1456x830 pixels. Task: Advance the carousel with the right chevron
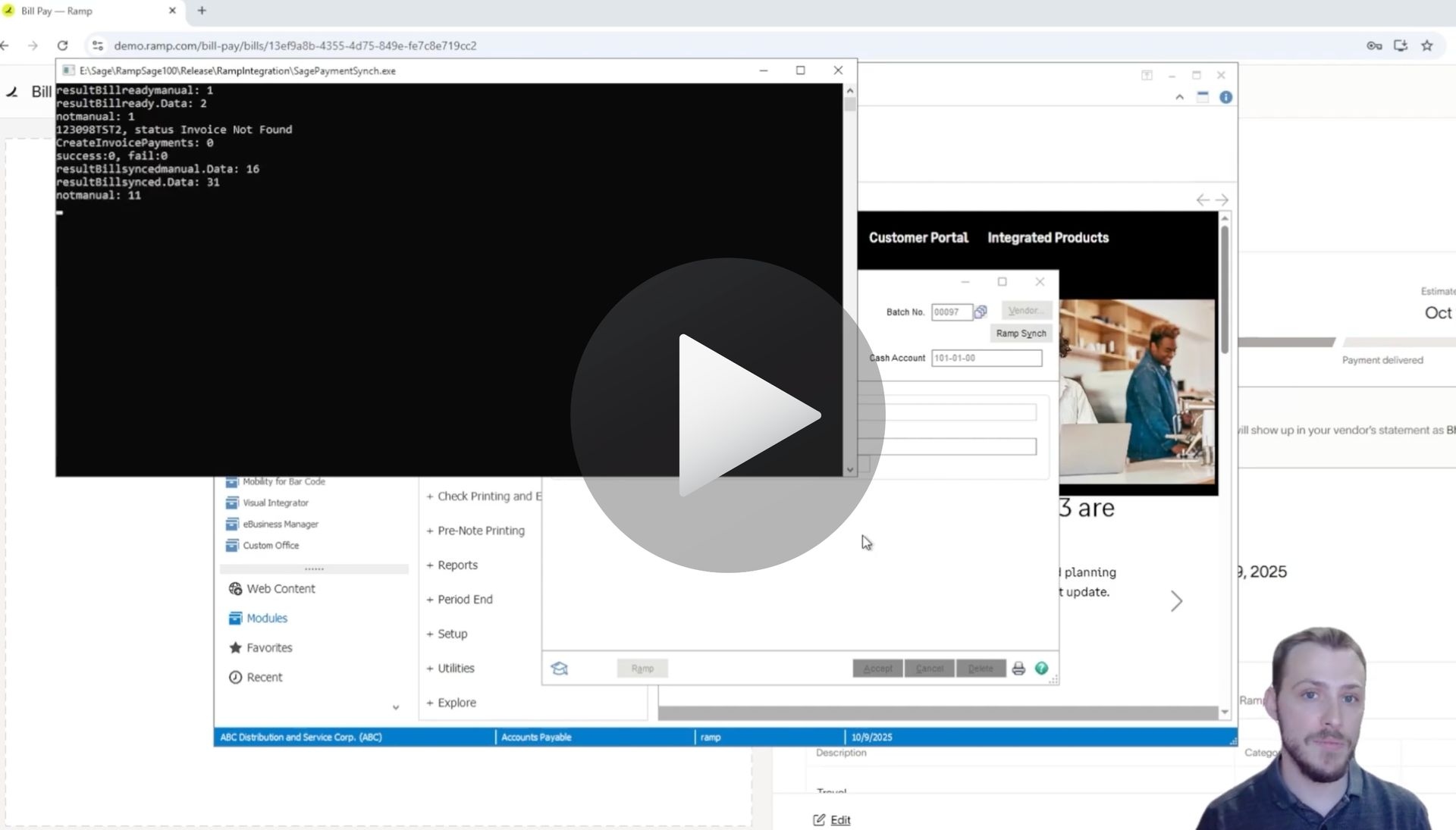click(x=1176, y=602)
